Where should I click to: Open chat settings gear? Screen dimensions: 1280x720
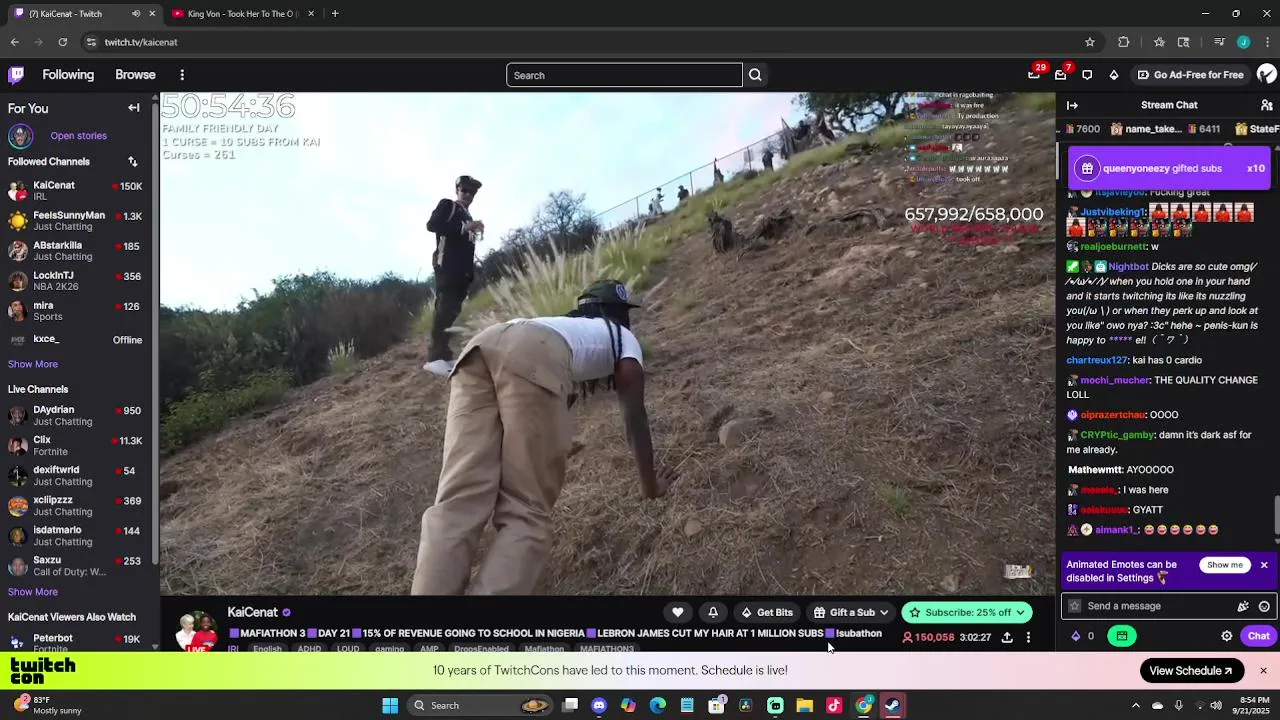pos(1227,636)
